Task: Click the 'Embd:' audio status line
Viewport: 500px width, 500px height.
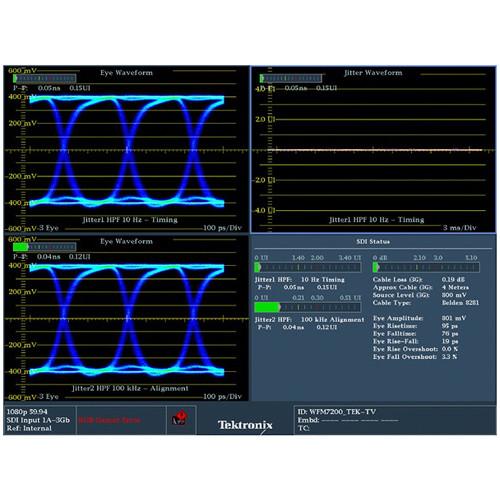Action: point(348,420)
